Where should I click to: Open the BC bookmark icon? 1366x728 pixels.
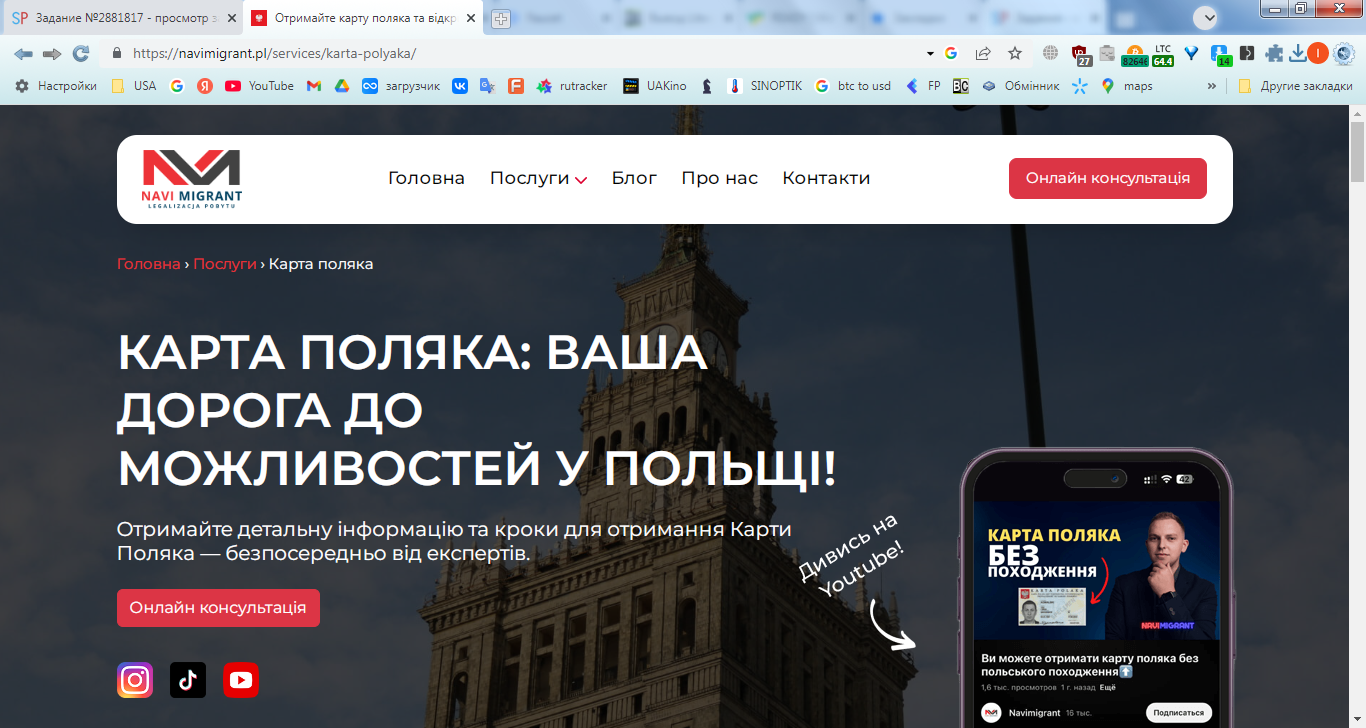(960, 86)
